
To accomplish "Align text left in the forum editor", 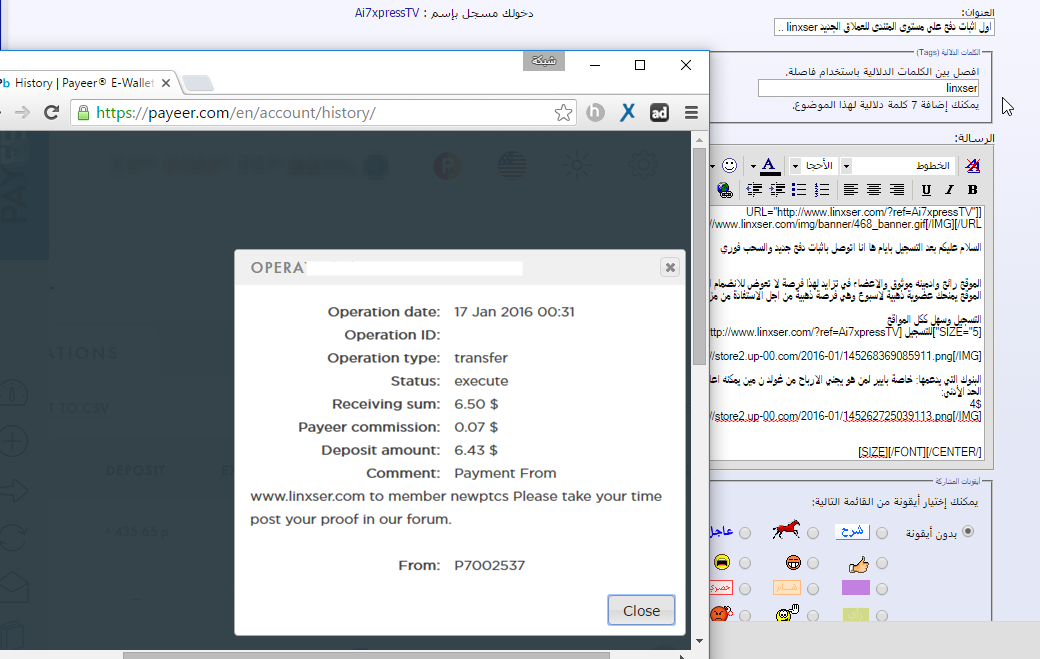I will point(850,190).
